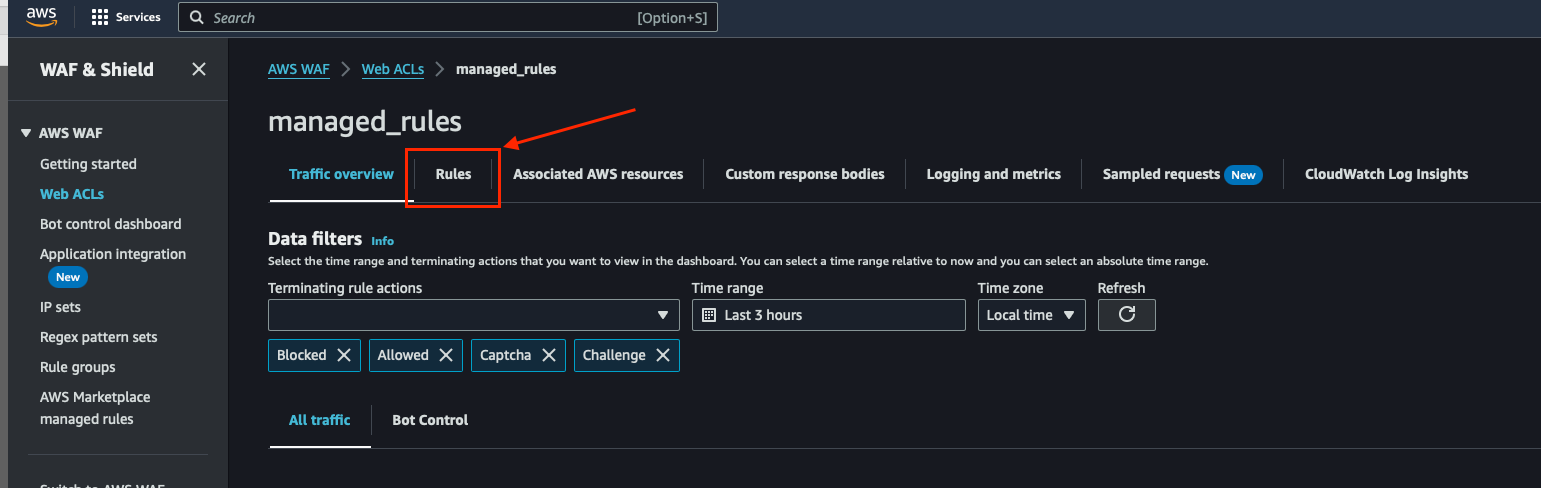Select the All traffic sub-tab

[x=319, y=420]
